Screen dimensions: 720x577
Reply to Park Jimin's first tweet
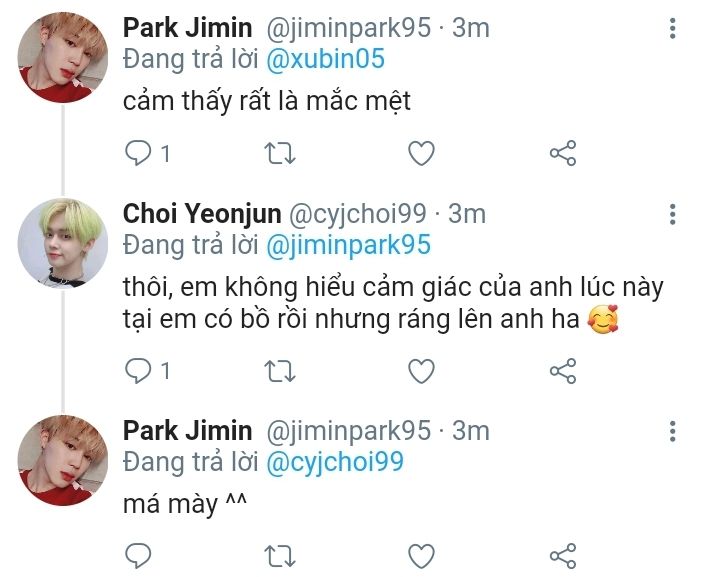pyautogui.click(x=138, y=153)
